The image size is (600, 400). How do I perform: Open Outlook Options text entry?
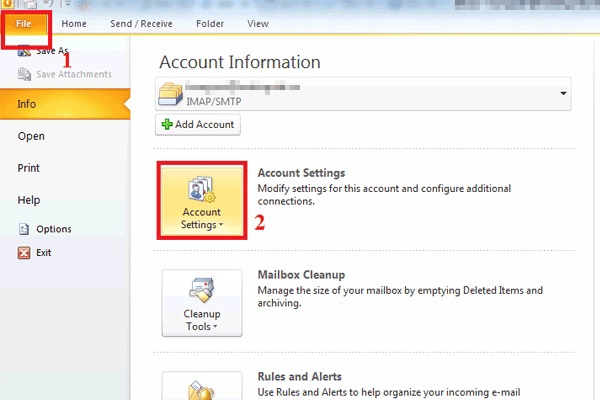(x=54, y=229)
